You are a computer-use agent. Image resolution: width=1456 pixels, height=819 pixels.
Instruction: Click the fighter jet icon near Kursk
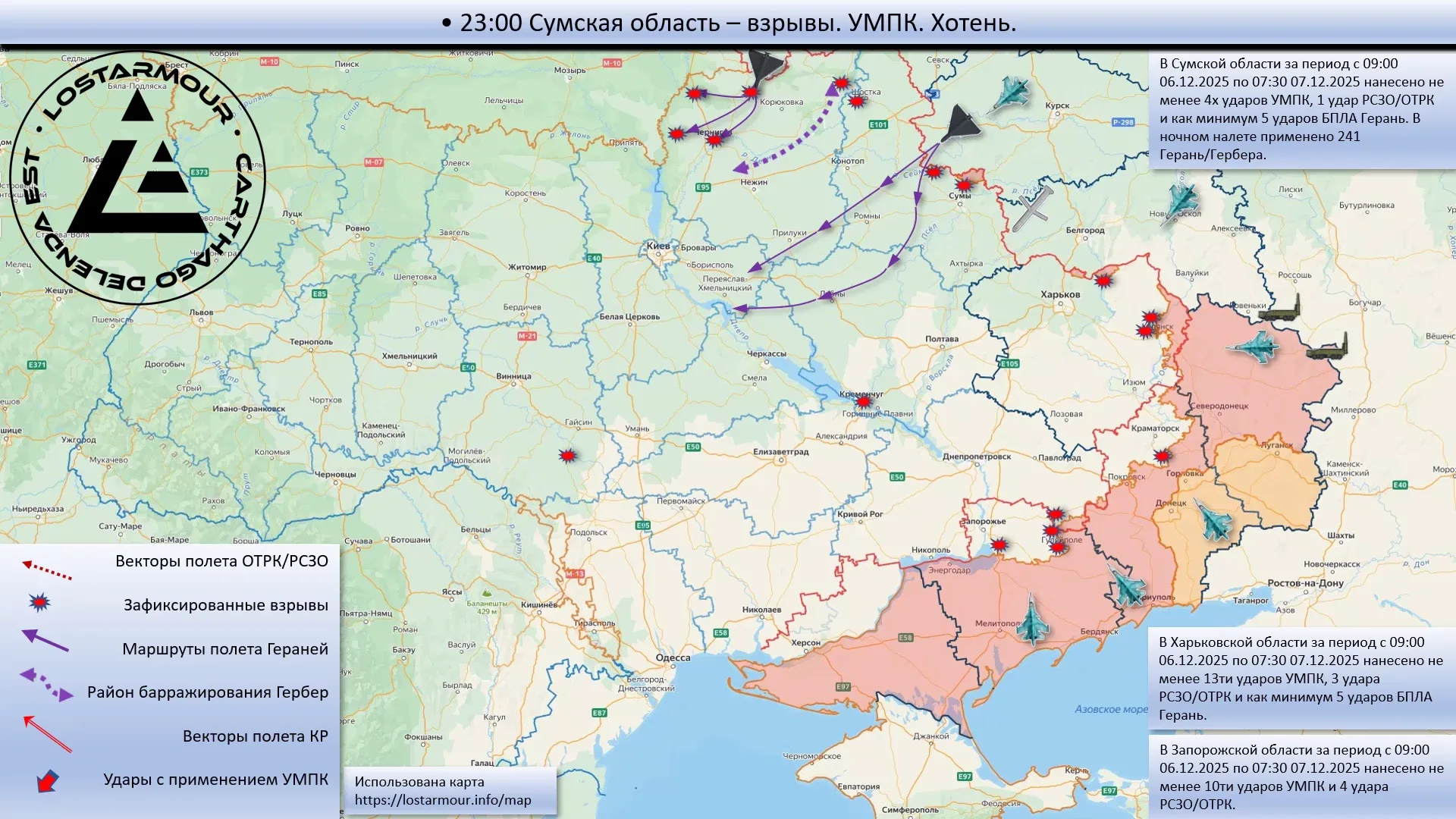(1012, 94)
